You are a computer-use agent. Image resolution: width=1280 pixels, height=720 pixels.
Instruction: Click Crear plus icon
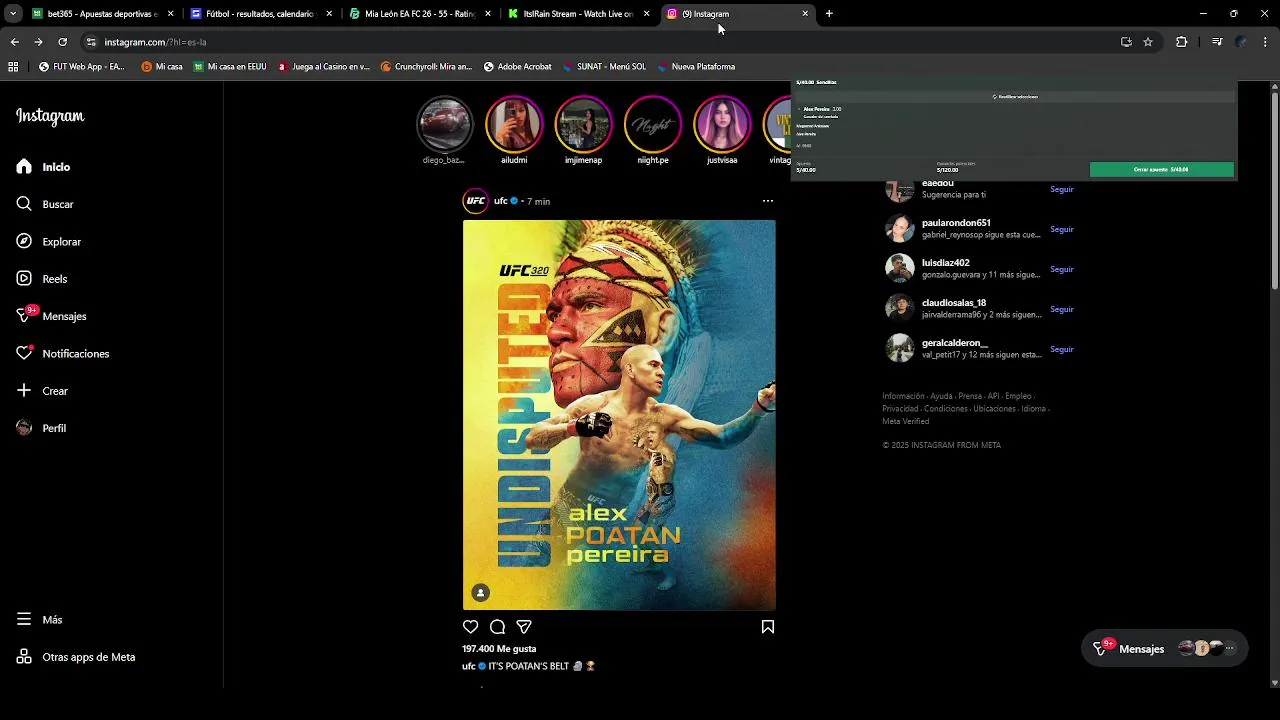pyautogui.click(x=24, y=391)
